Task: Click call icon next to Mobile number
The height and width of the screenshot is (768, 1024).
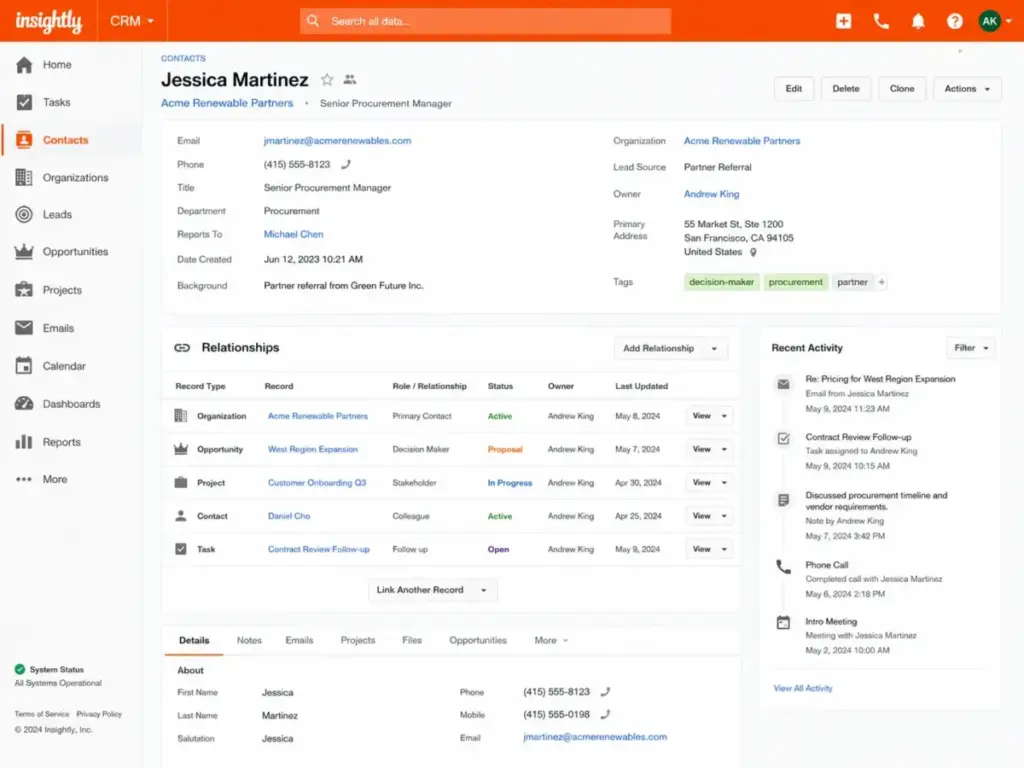Action: [605, 714]
